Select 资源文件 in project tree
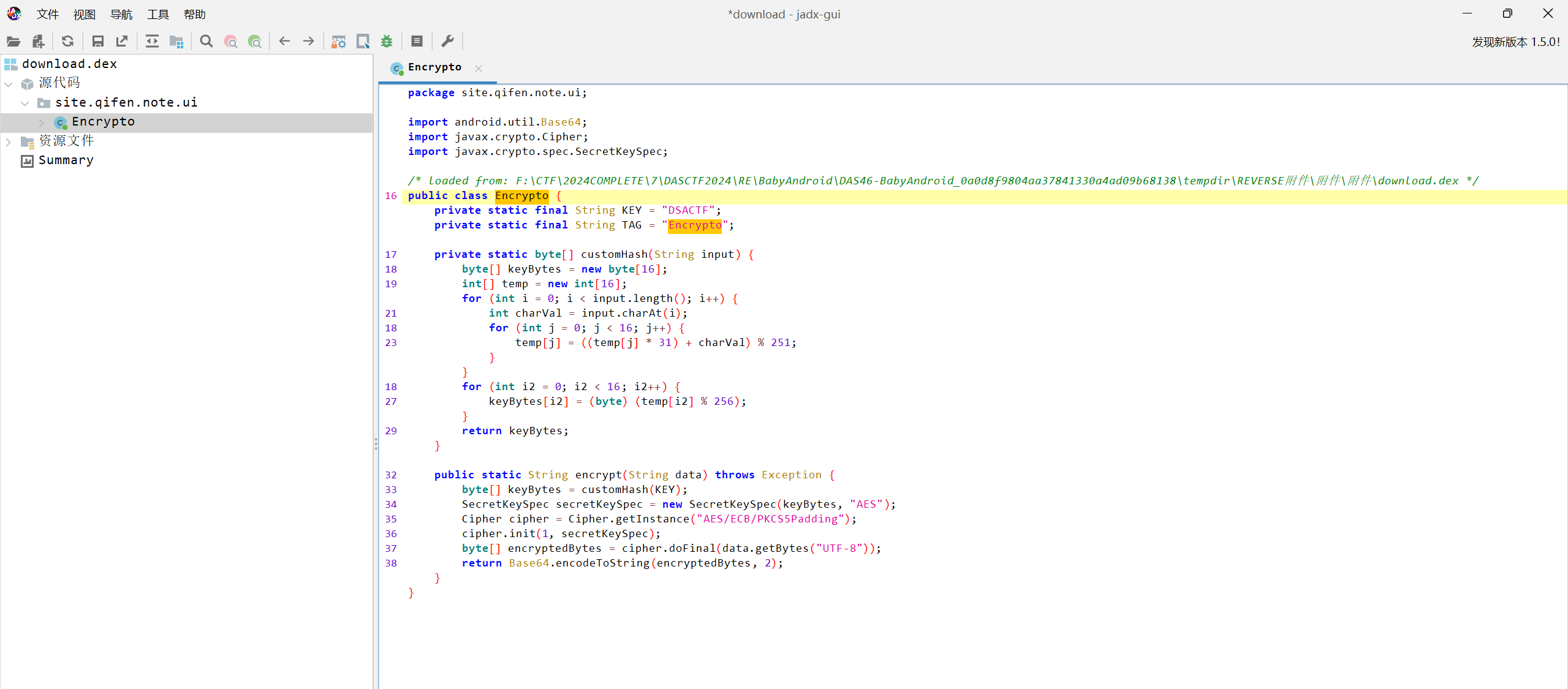The image size is (1568, 689). (x=66, y=141)
